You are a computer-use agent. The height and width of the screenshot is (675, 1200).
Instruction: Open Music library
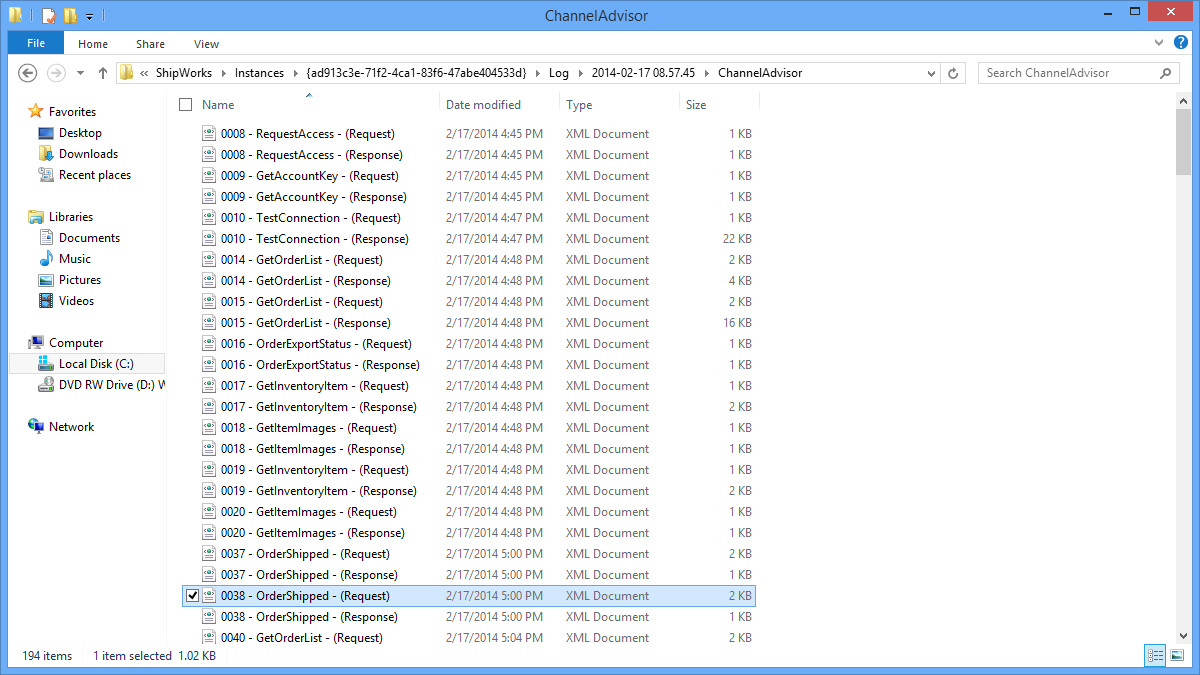75,259
